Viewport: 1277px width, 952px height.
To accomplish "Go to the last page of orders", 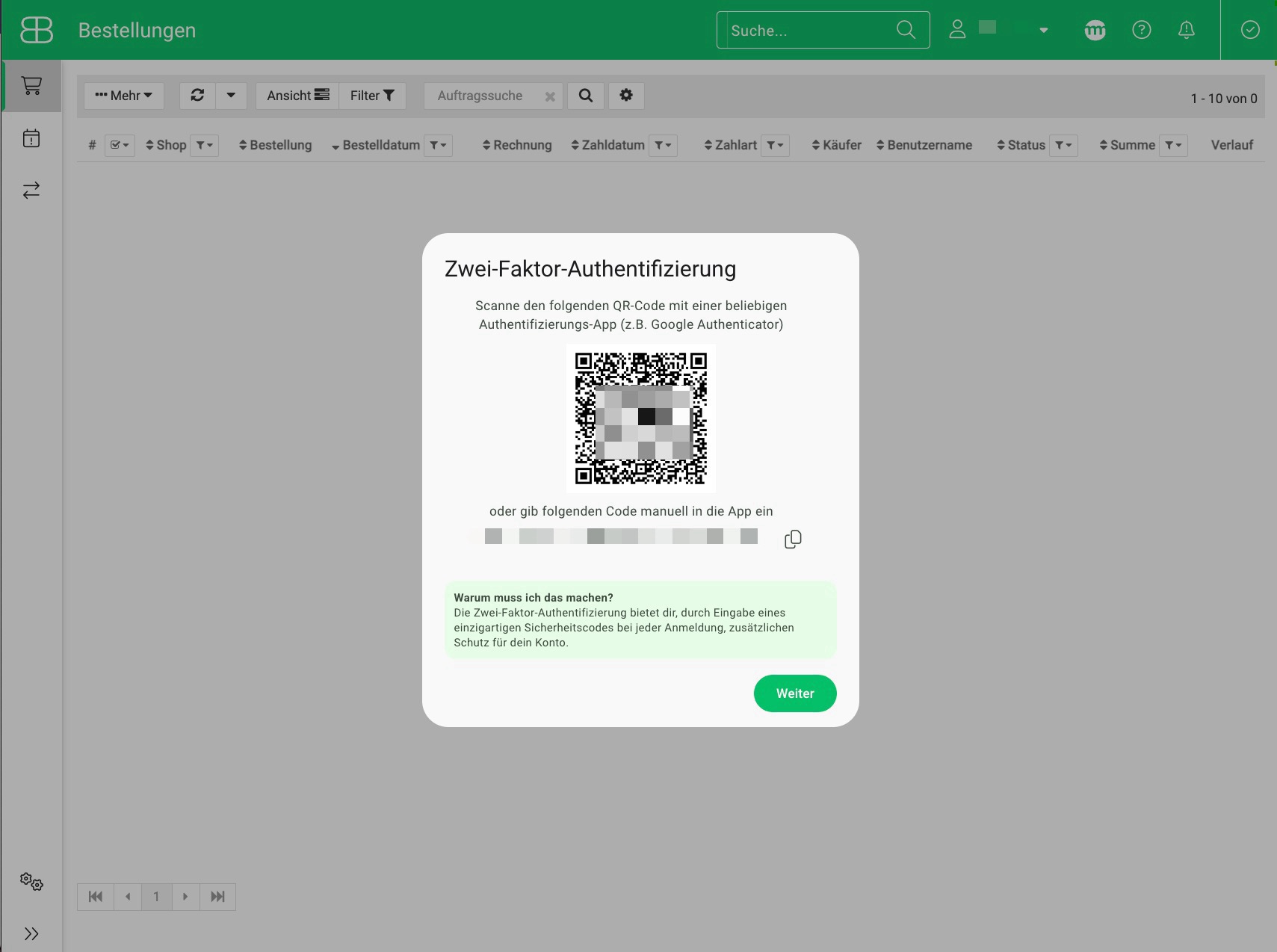I will (217, 897).
